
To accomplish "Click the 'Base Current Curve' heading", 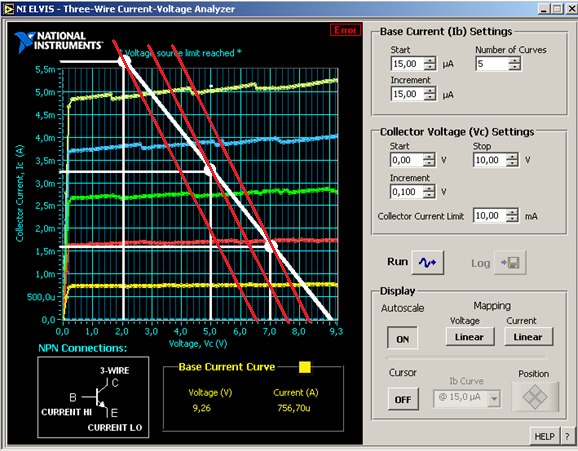I will point(227,367).
